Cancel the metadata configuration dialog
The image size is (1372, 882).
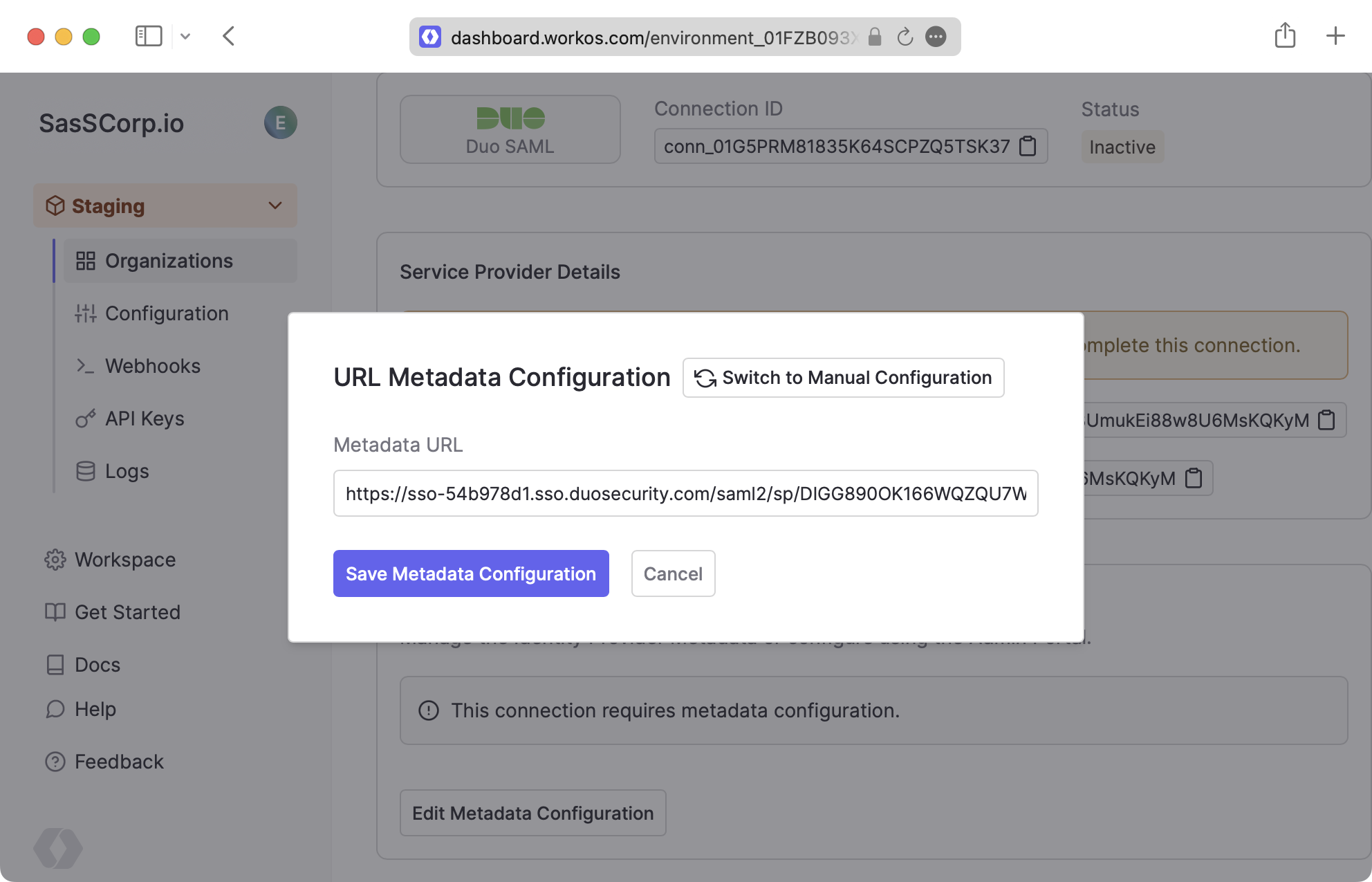tap(673, 573)
